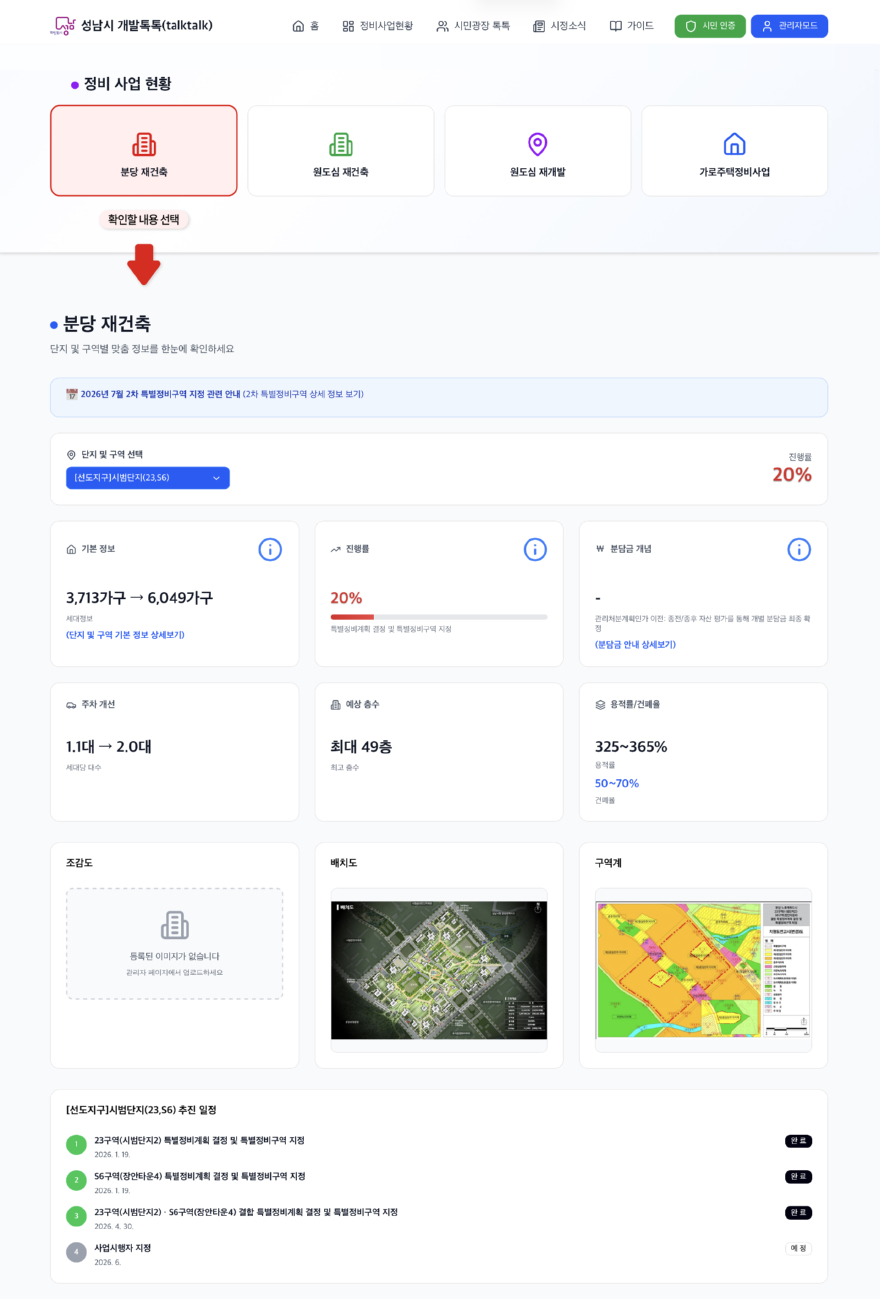Click the 사업시행자 지정 schedule item
Screen dimensions: 880x1299
123,1248
